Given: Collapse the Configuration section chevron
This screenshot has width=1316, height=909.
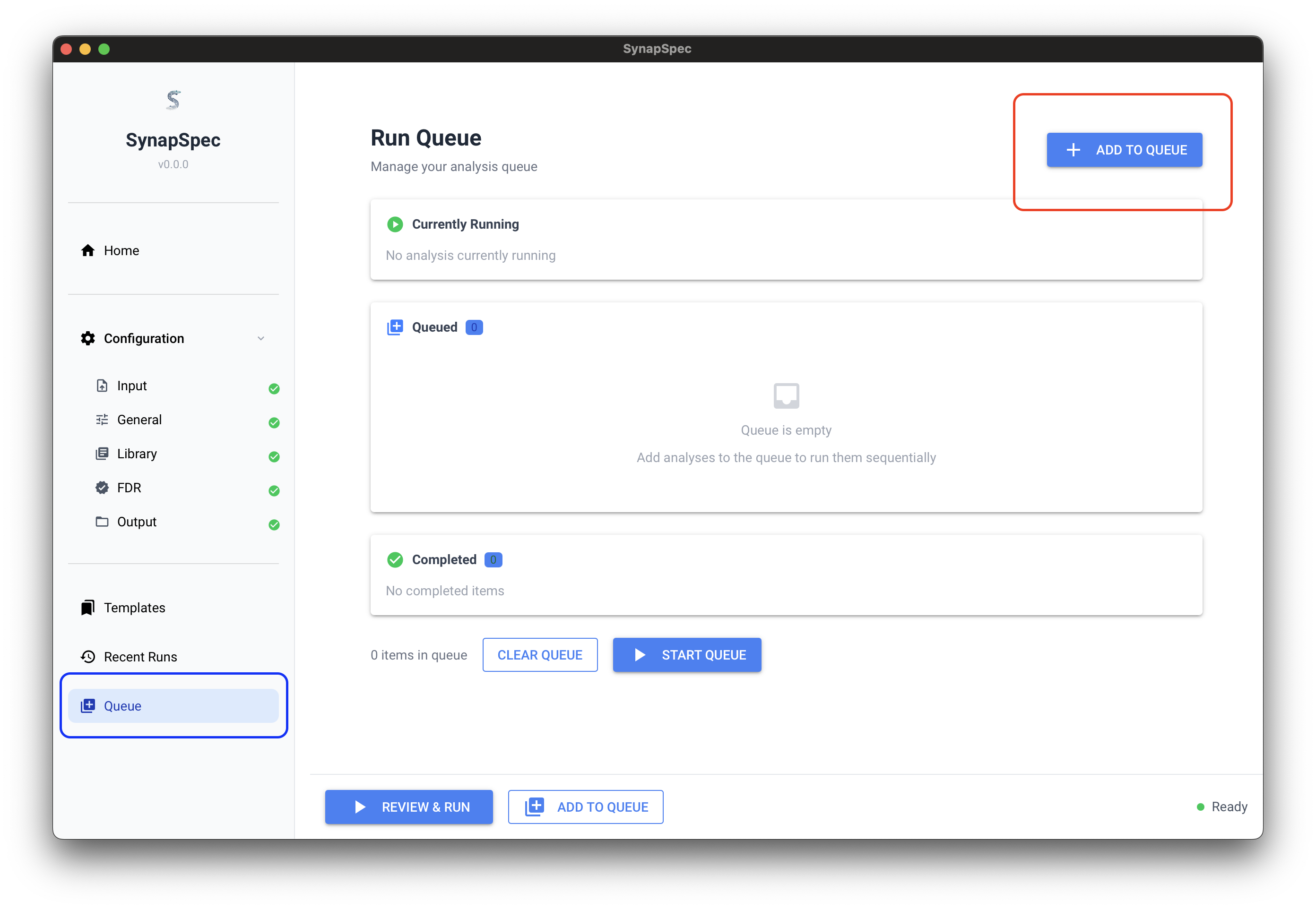Looking at the screenshot, I should pyautogui.click(x=261, y=338).
